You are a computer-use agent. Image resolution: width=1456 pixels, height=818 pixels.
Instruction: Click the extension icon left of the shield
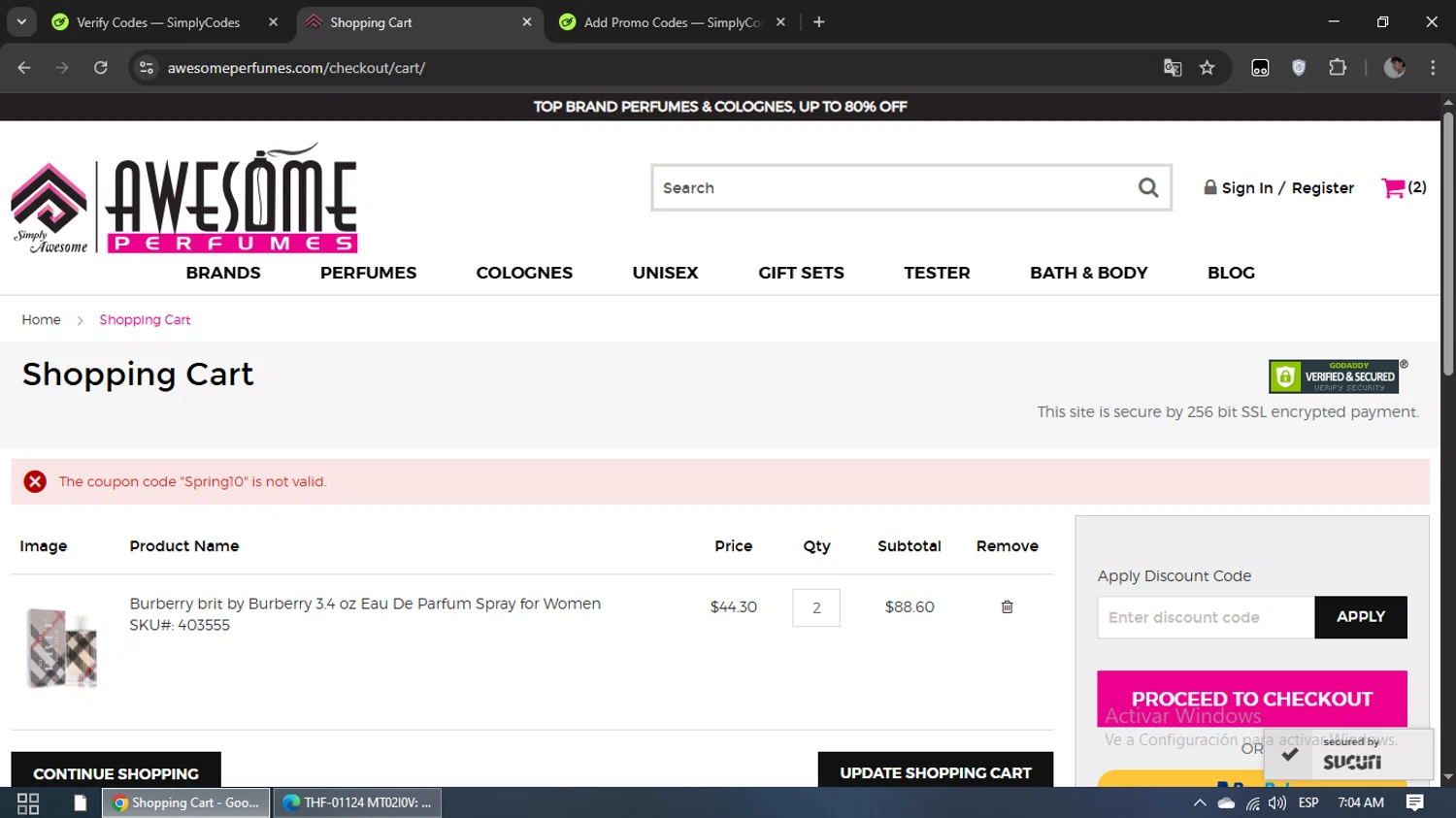[x=1260, y=68]
